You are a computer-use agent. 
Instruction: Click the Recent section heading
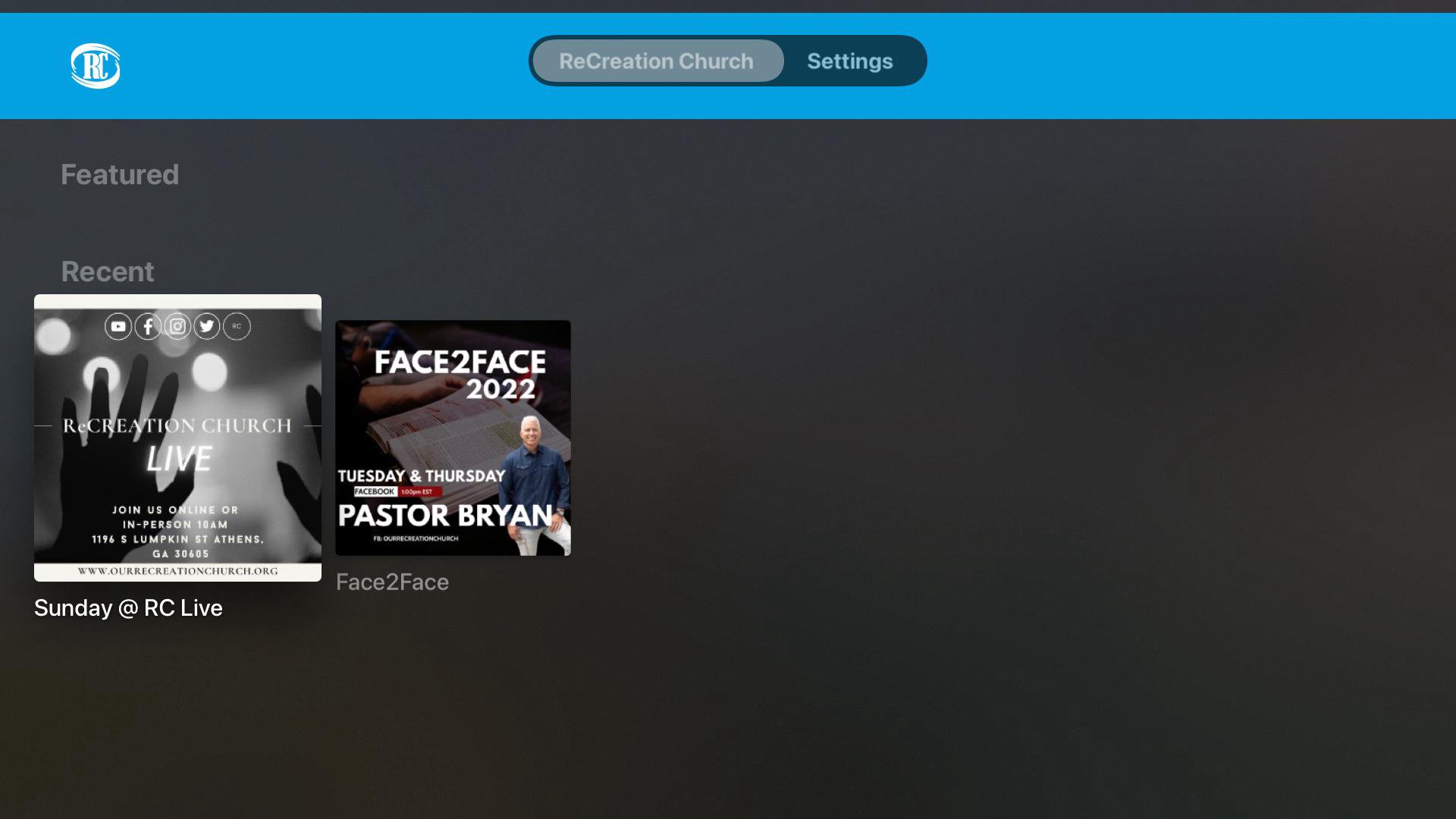pos(108,272)
